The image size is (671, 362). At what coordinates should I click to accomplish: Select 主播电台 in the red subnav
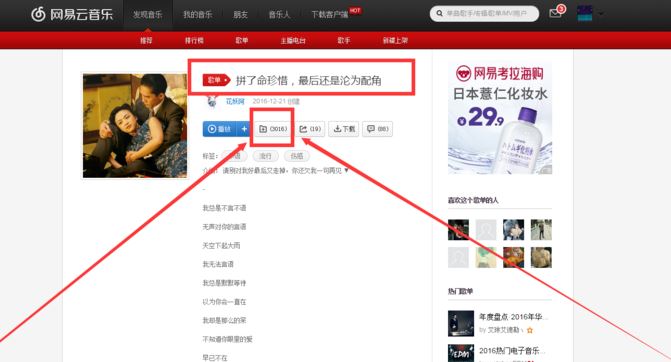pos(293,41)
